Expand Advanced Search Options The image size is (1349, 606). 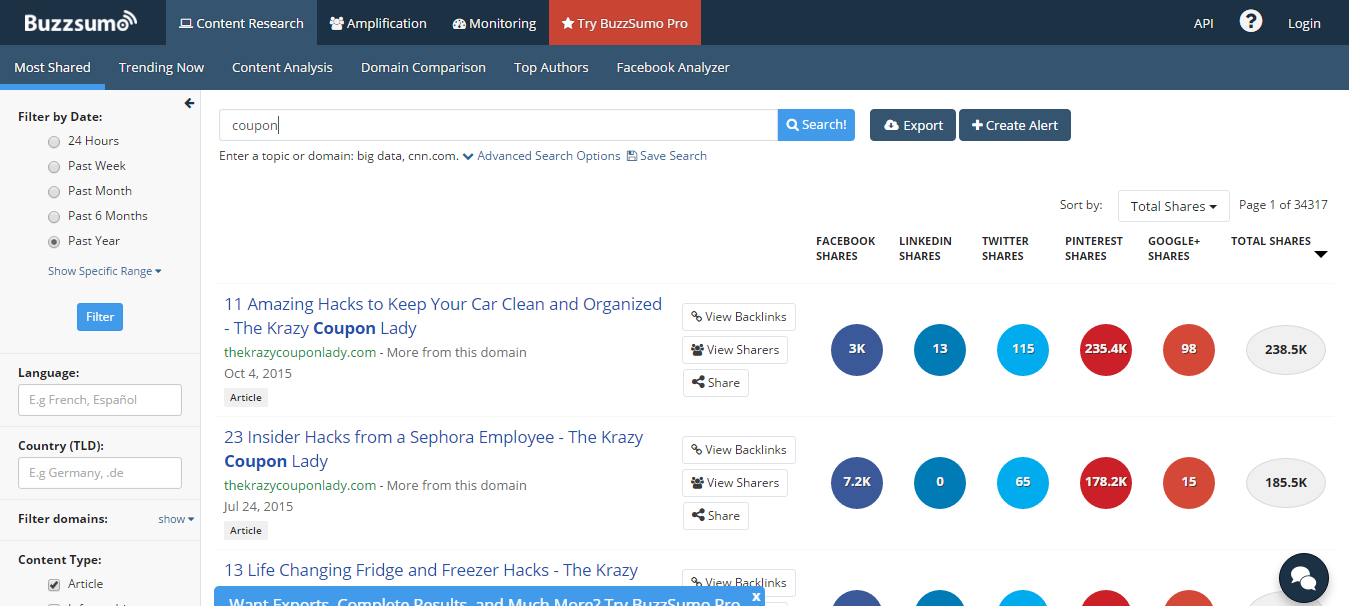pyautogui.click(x=541, y=156)
